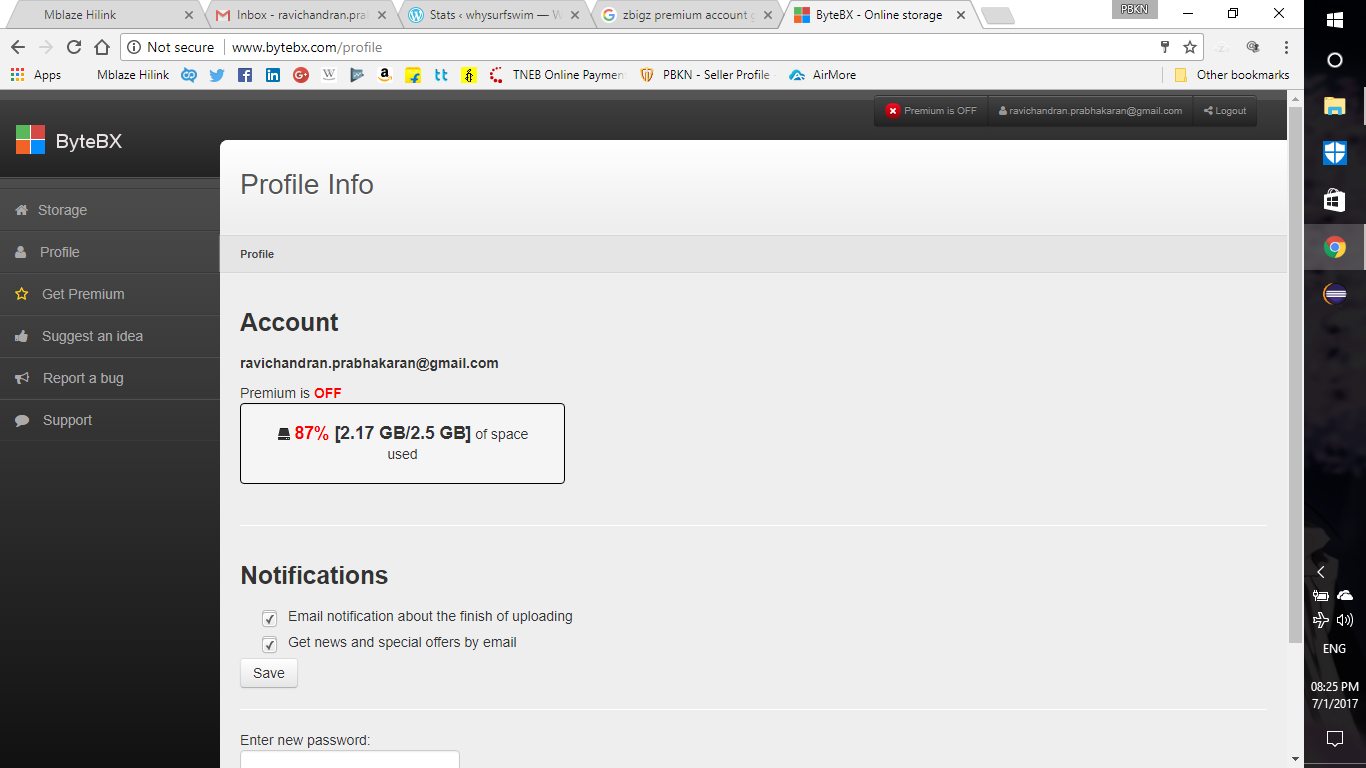Bookmark this page with the star icon
This screenshot has width=1366, height=768.
[1190, 47]
